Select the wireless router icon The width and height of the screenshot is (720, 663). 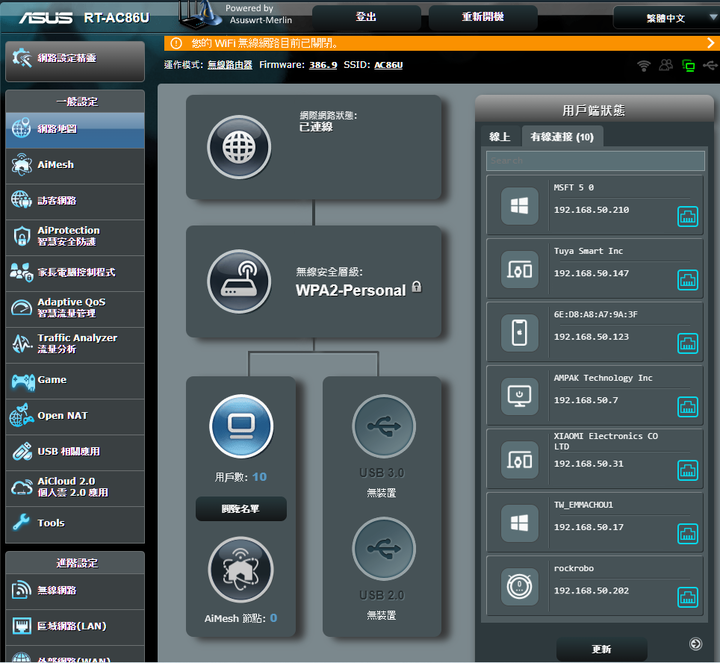[x=239, y=281]
